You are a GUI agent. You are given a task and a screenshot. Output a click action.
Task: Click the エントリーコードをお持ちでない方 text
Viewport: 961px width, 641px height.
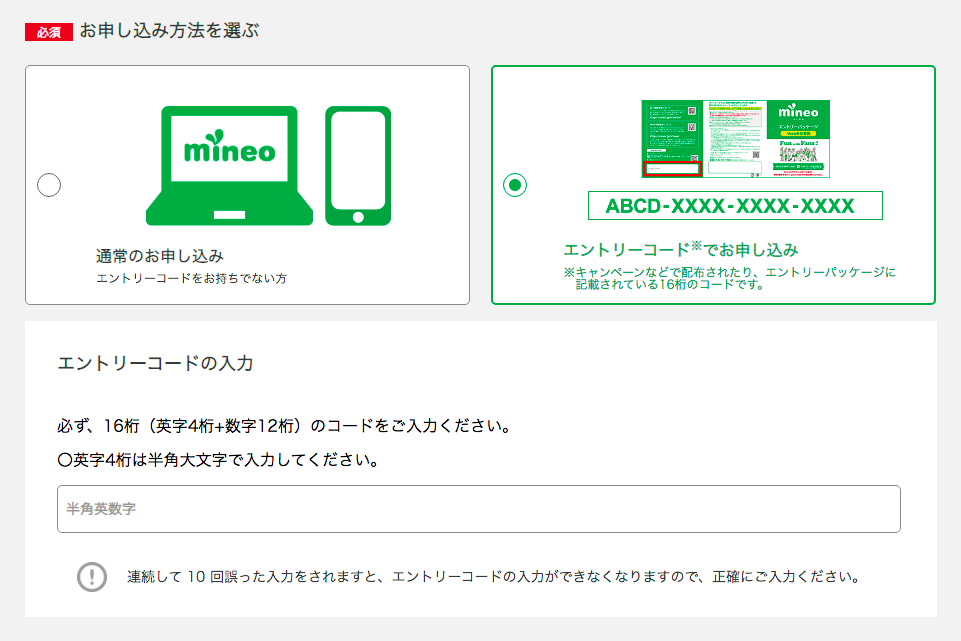pyautogui.click(x=191, y=278)
